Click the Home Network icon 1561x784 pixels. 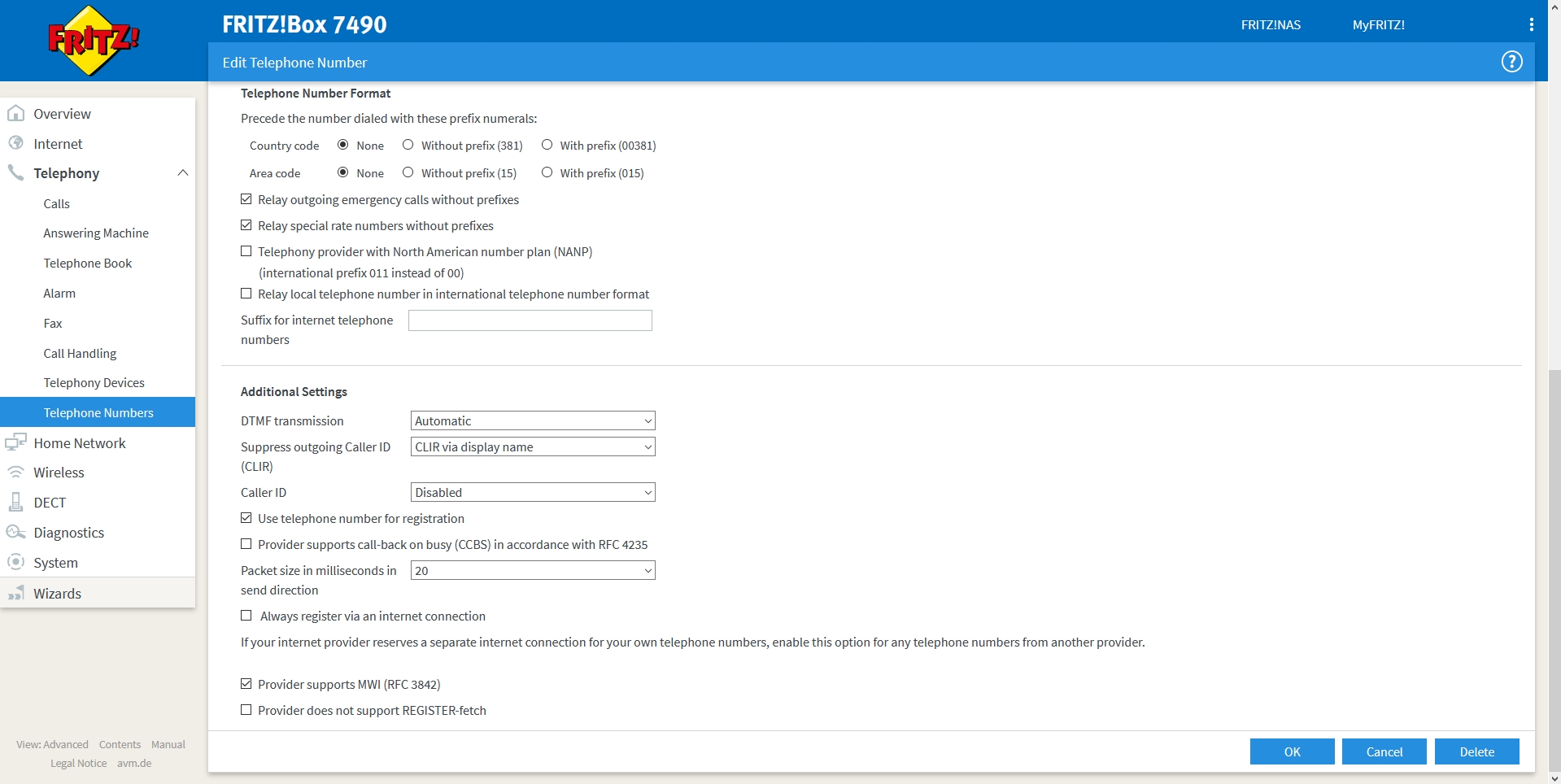point(15,442)
